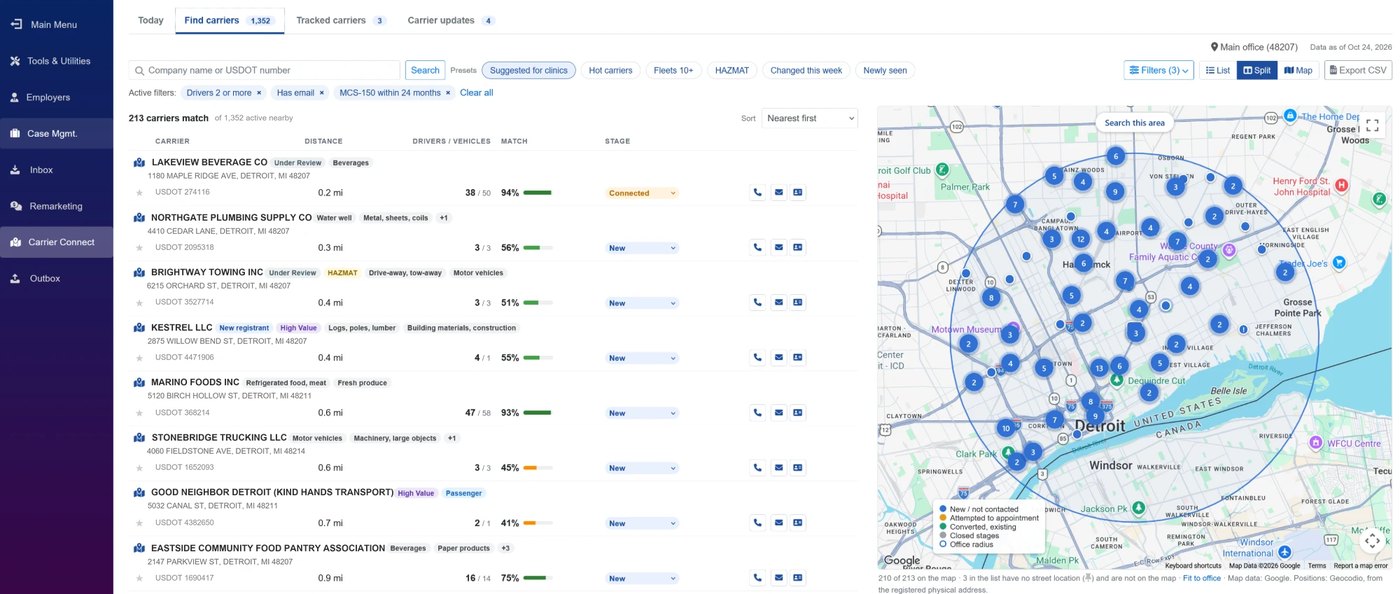Click envelope icon on Stonebridge Trucking row
This screenshot has width=1400, height=594.
[x=778, y=468]
